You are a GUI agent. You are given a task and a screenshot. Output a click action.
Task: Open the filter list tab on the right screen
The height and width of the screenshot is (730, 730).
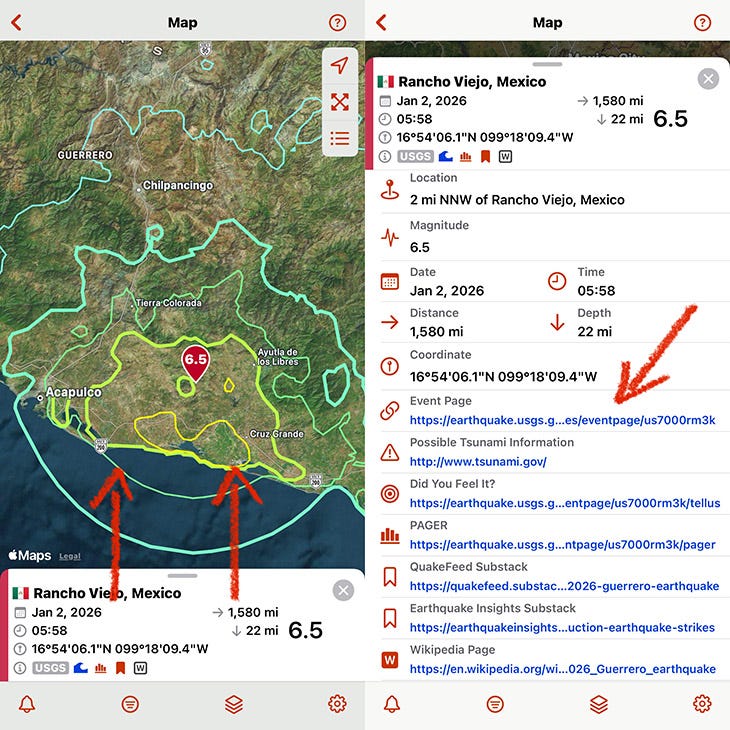tap(495, 704)
